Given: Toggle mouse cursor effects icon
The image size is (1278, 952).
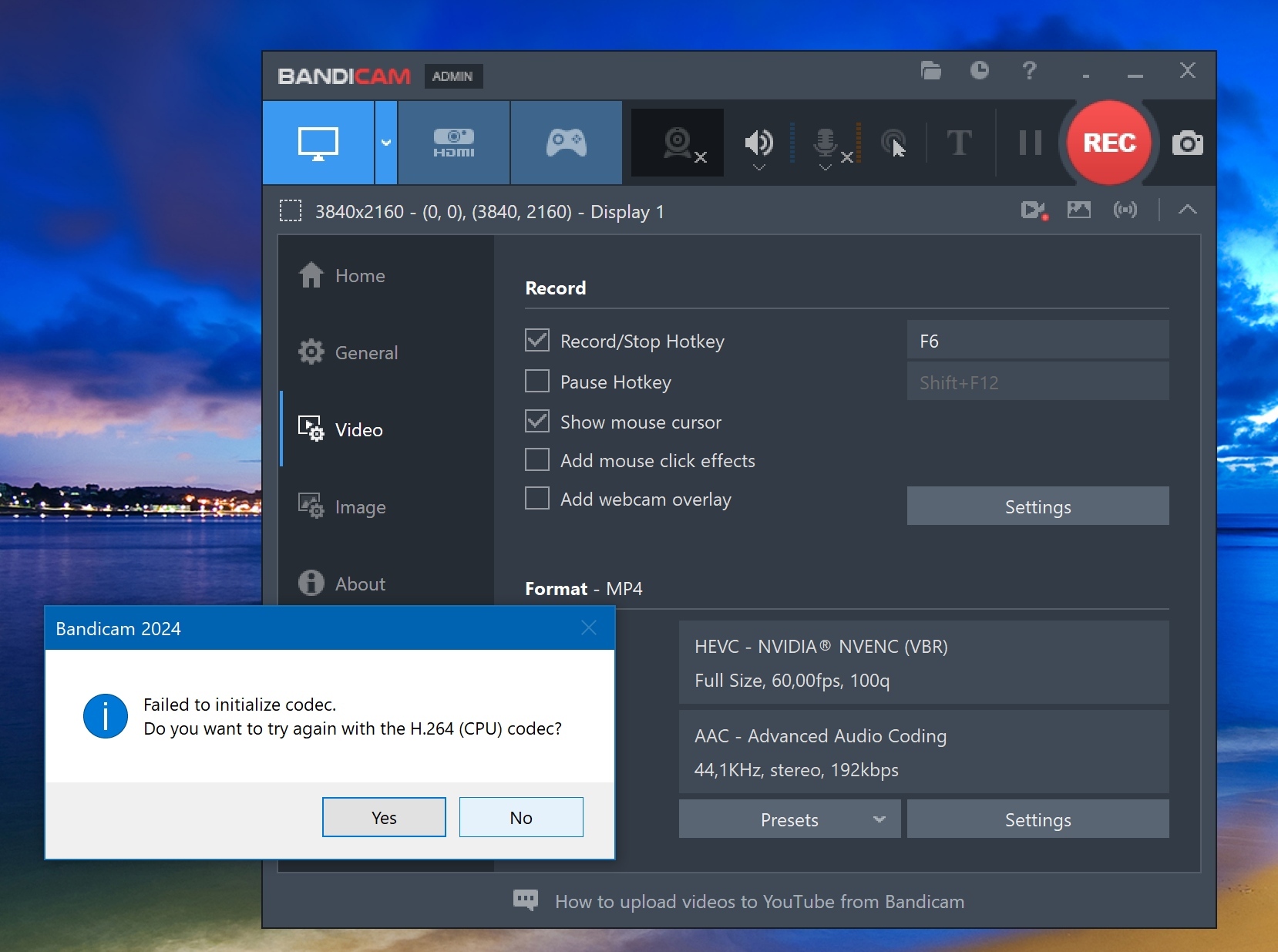Looking at the screenshot, I should pos(894,143).
